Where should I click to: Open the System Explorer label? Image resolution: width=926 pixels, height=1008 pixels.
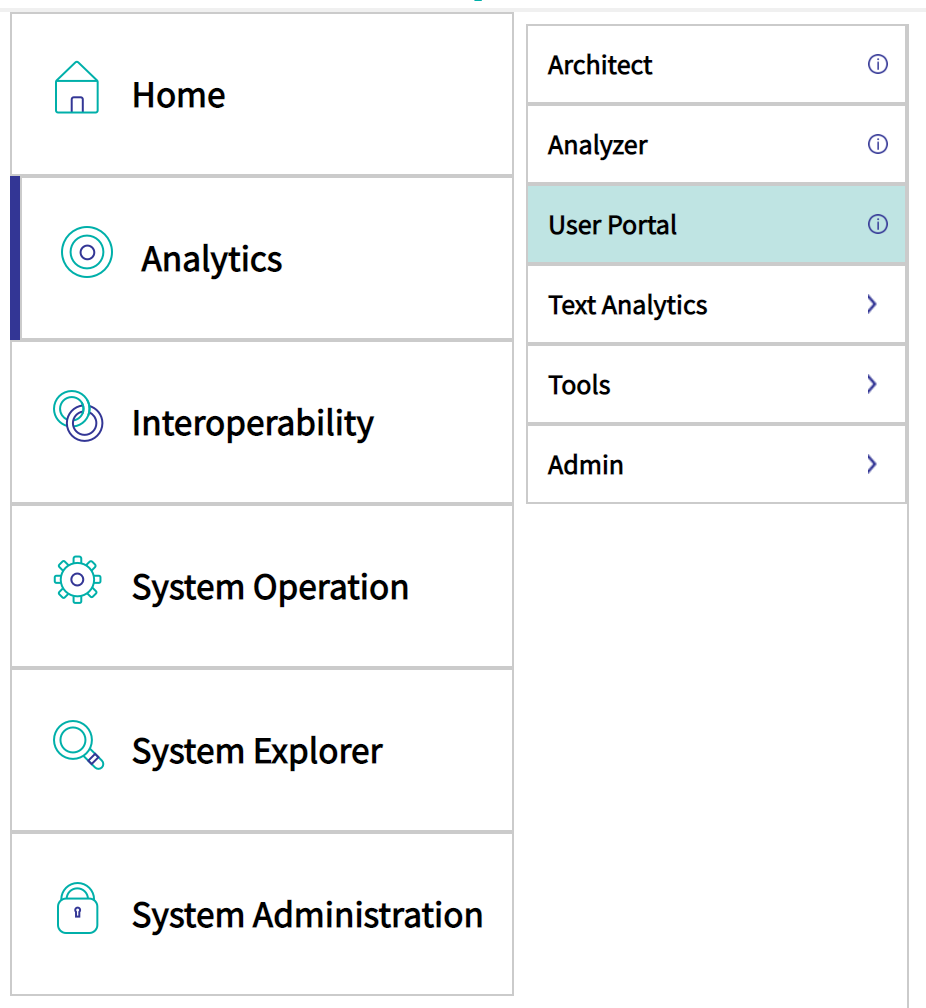click(257, 752)
